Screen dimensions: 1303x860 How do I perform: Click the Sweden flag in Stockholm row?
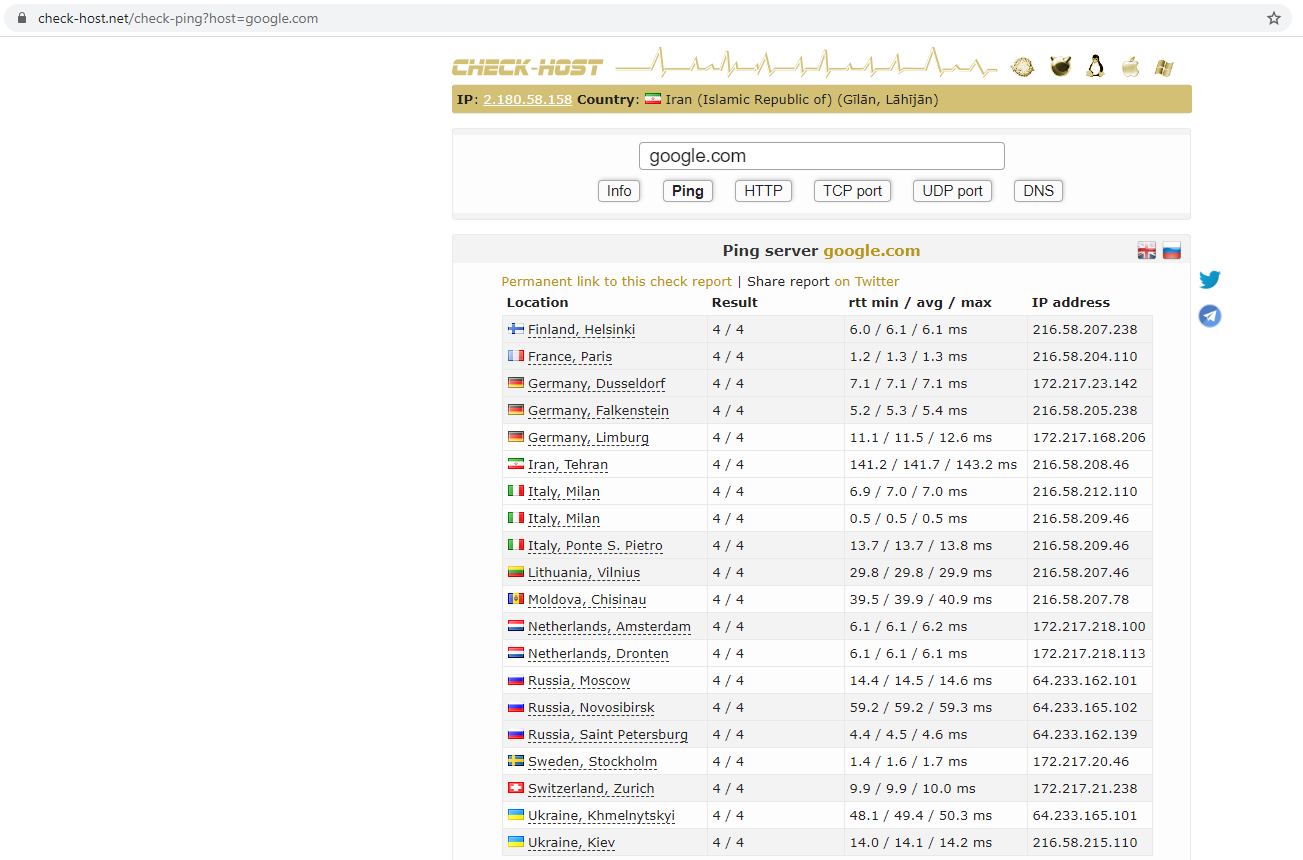(516, 761)
